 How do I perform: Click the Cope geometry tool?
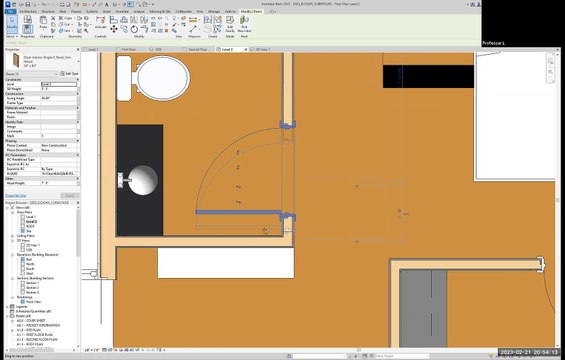pyautogui.click(x=67, y=18)
